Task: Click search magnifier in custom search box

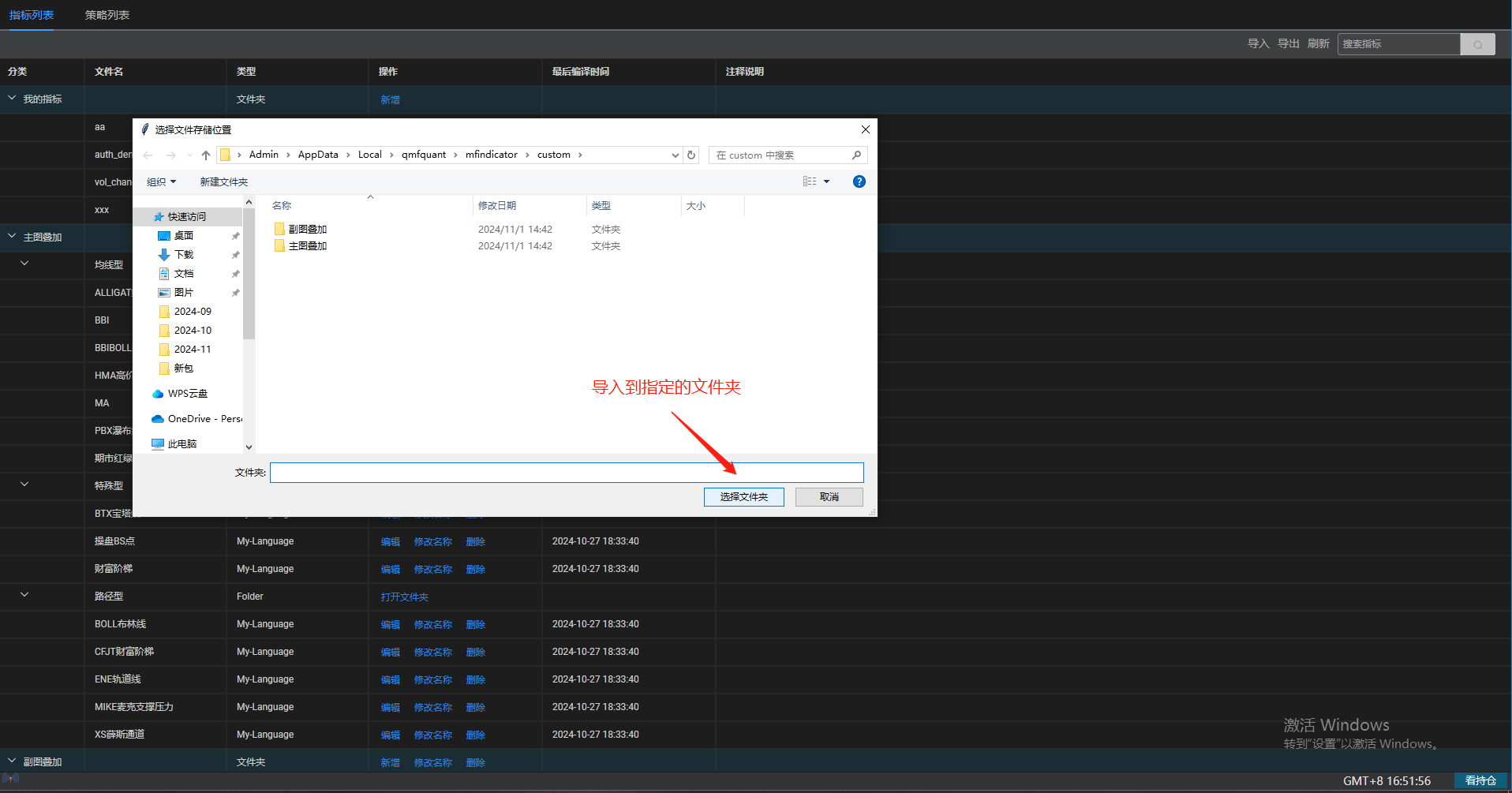Action: [856, 155]
